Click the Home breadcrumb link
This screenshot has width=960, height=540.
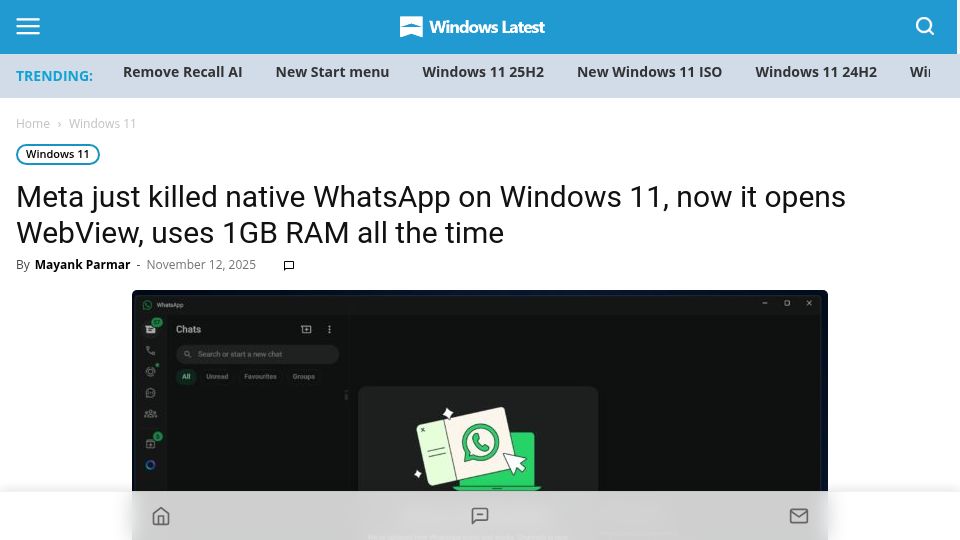pos(32,124)
